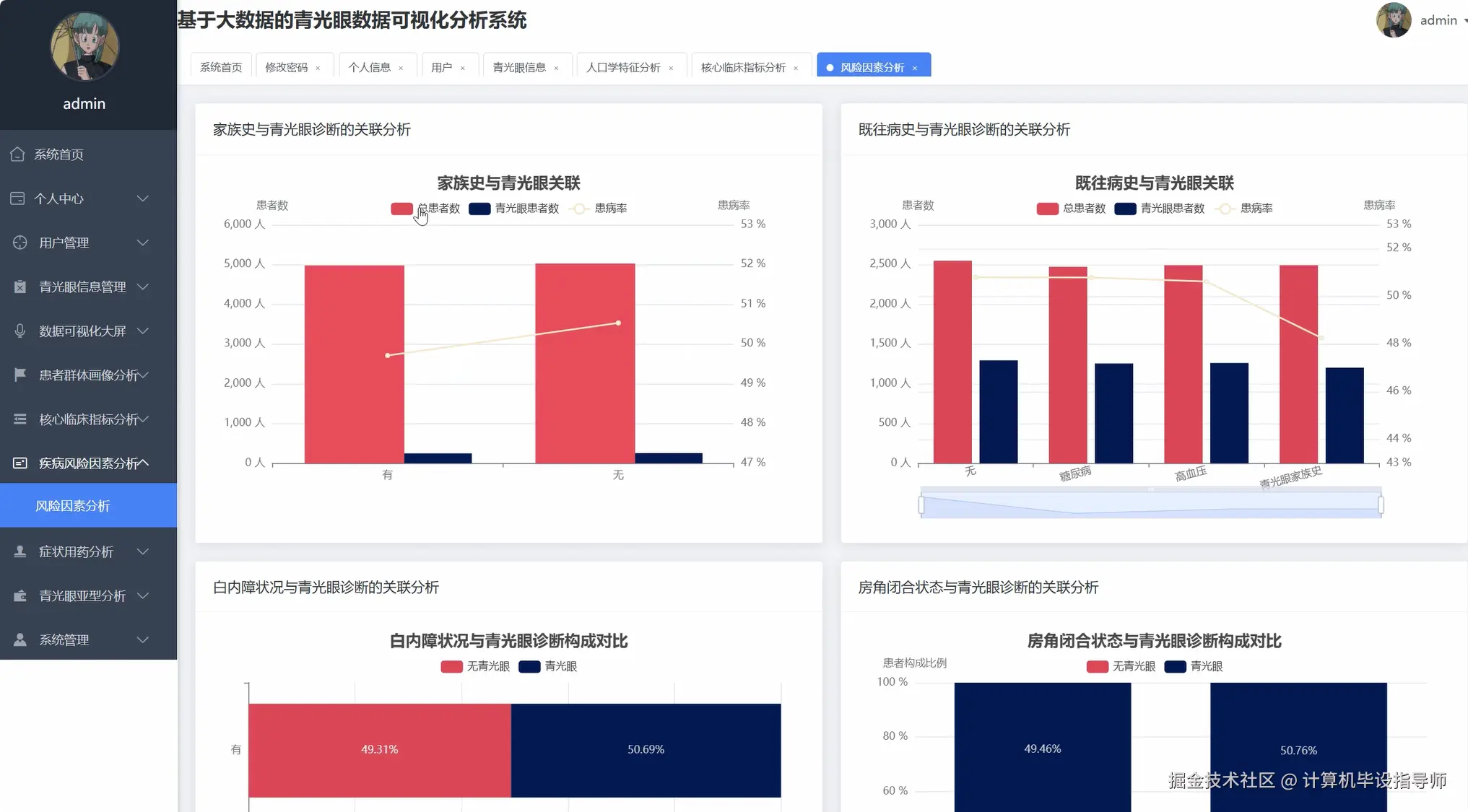Click the home icon beside 系统首页
Screen dimensions: 1468x812
[17, 154]
